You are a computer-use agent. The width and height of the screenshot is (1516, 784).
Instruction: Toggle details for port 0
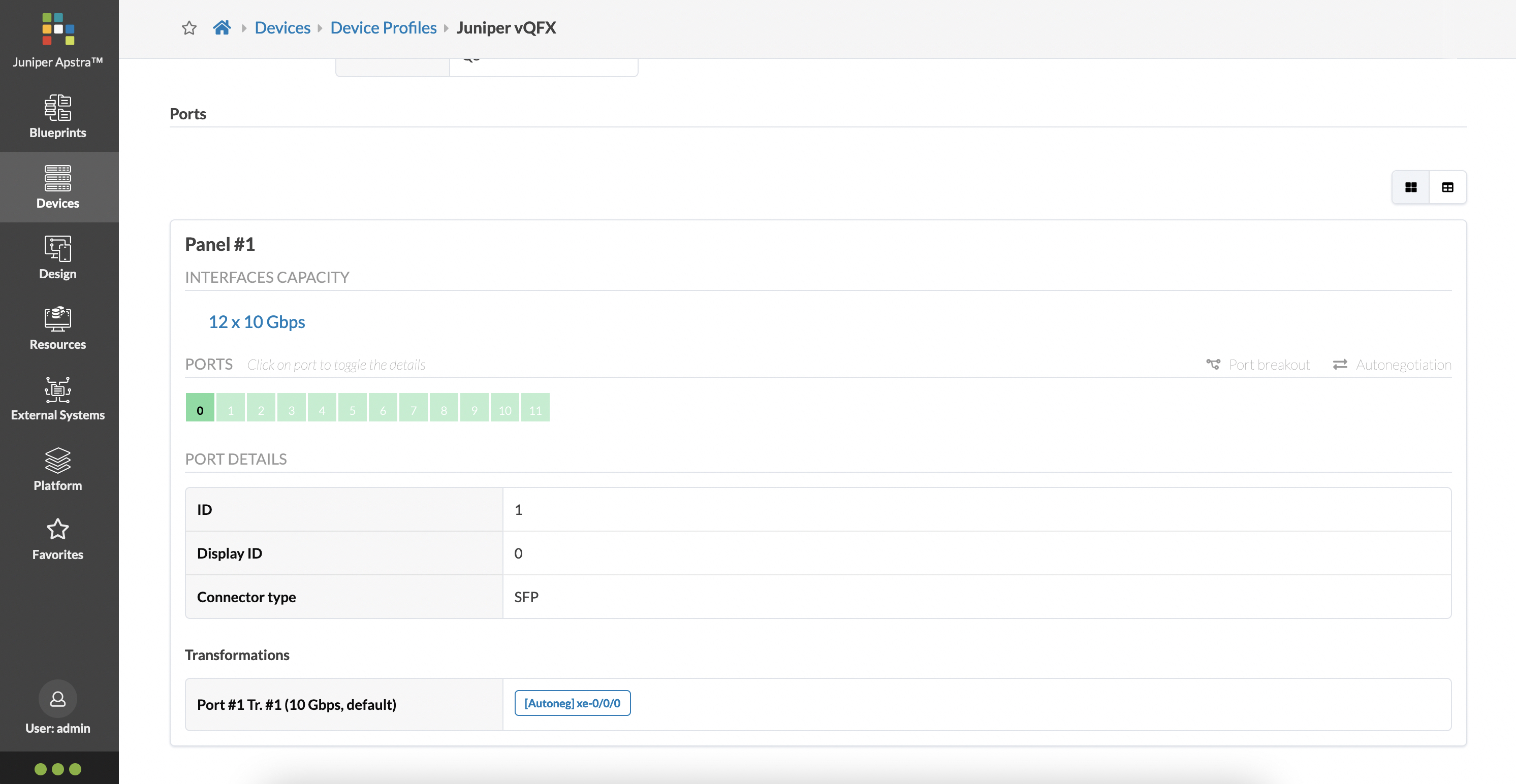coord(200,408)
